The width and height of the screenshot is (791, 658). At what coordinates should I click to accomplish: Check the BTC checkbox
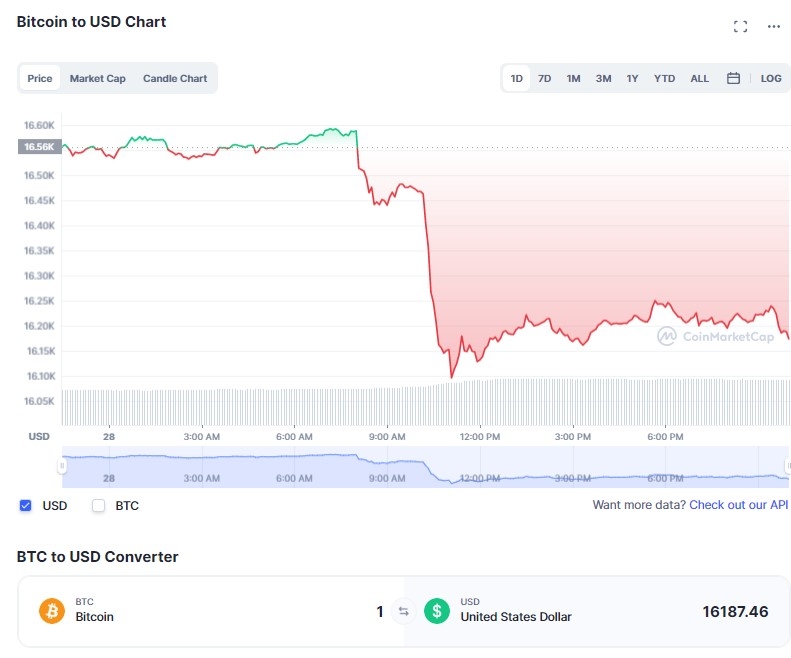(98, 506)
